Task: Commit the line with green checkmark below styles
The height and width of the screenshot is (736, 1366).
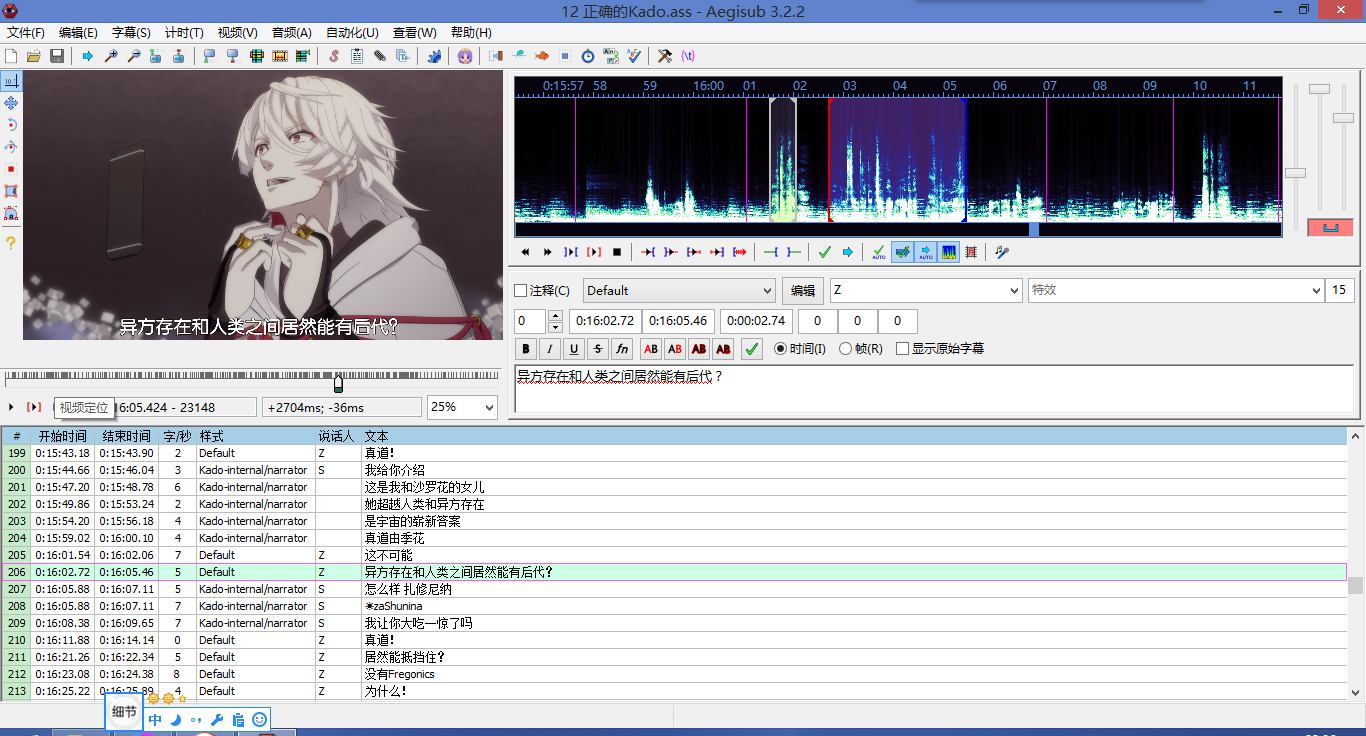Action: 753,349
